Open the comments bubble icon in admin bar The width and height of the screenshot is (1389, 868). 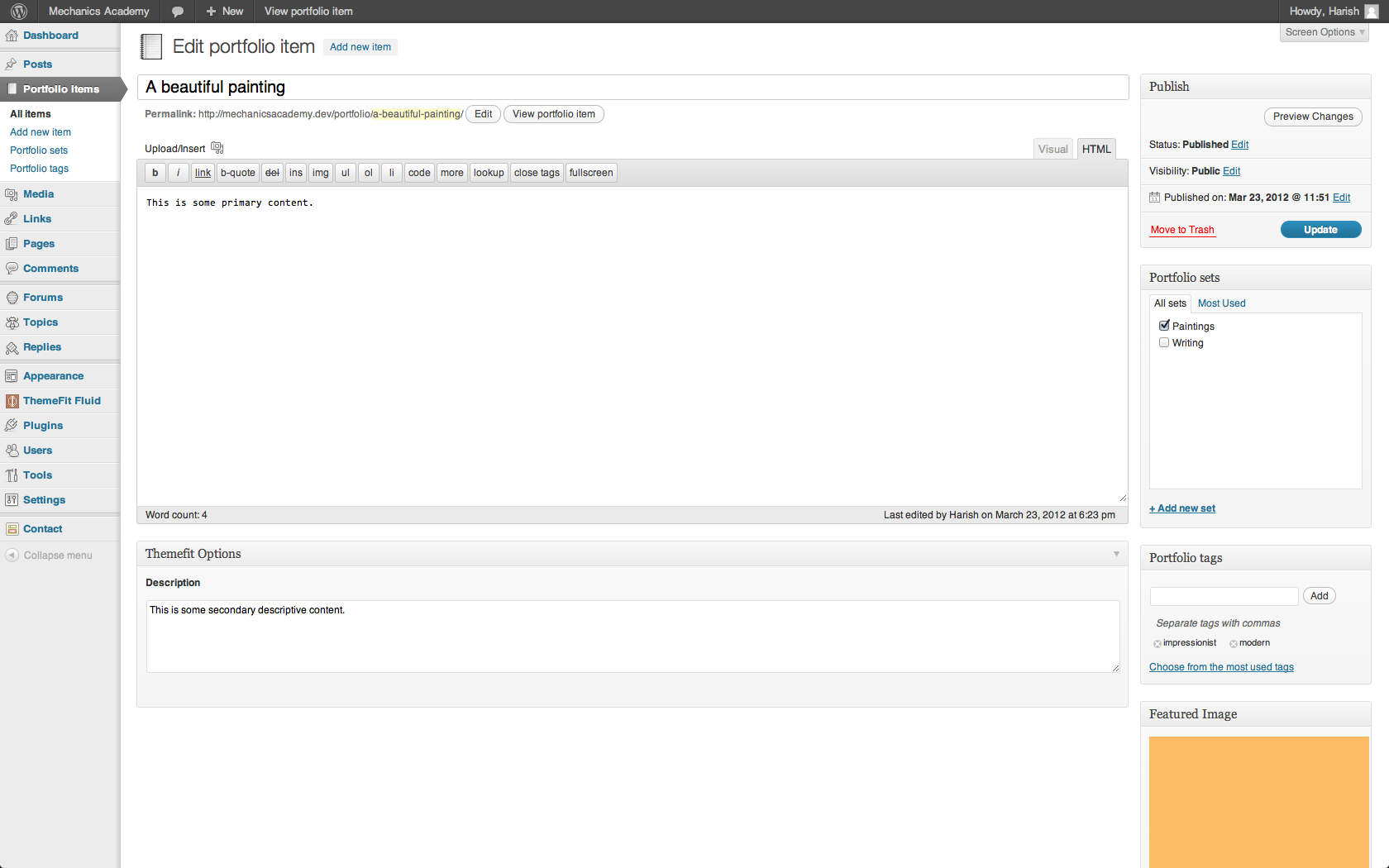pyautogui.click(x=177, y=12)
